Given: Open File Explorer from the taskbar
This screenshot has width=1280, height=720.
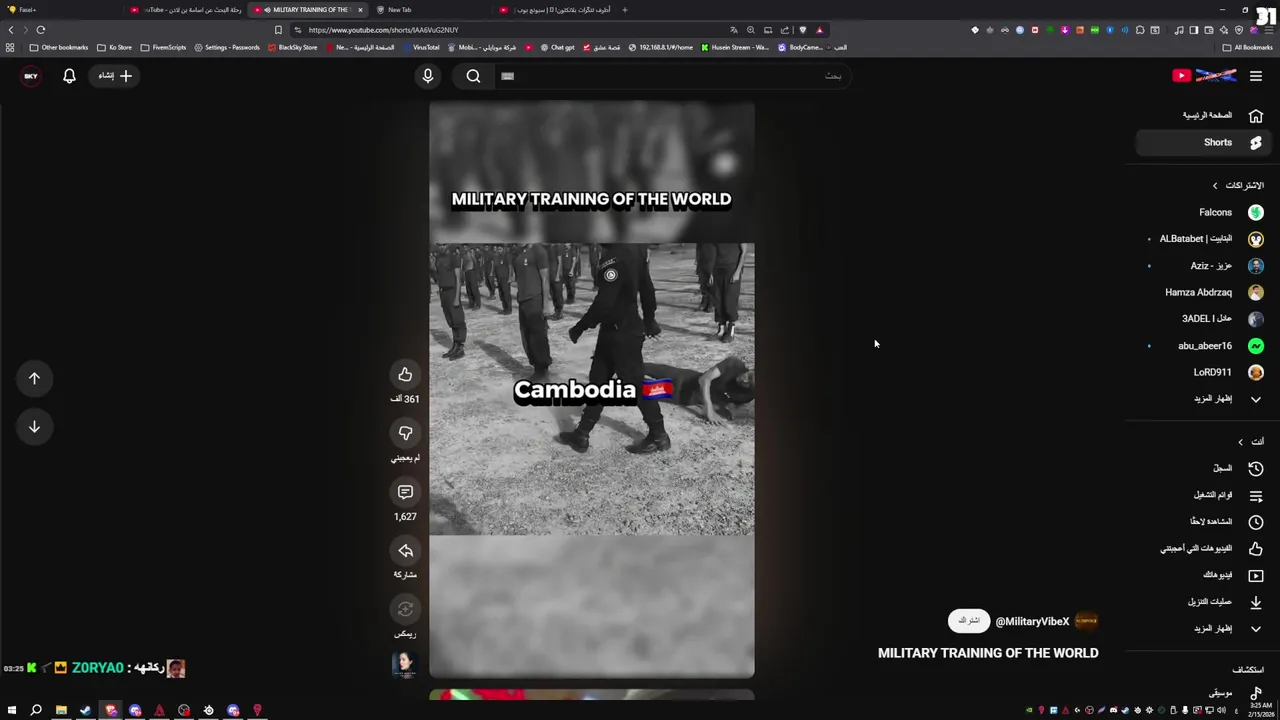Looking at the screenshot, I should pyautogui.click(x=61, y=710).
